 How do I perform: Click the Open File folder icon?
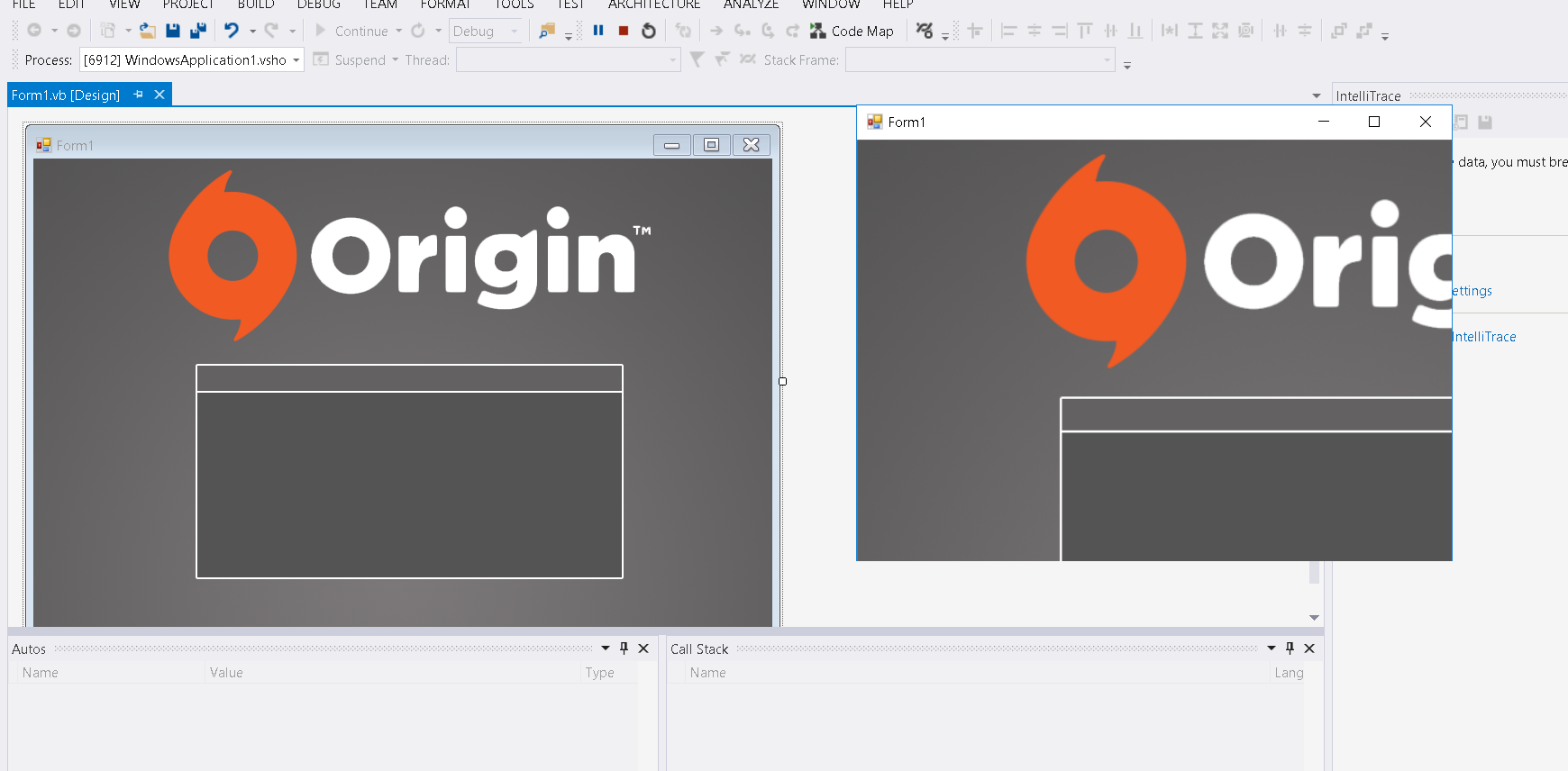148,31
